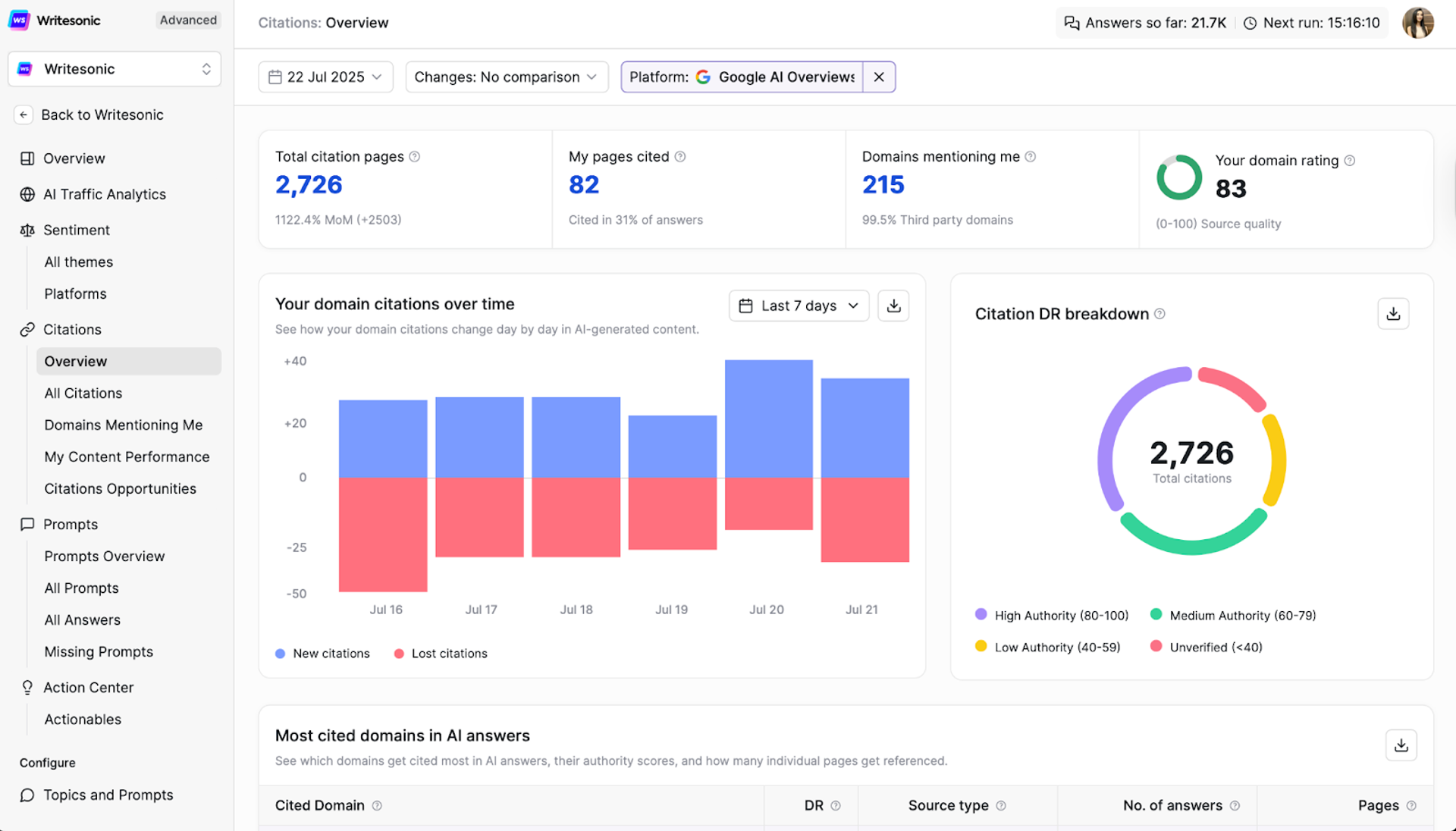Image resolution: width=1456 pixels, height=831 pixels.
Task: Click the Jul 20 blue new citations bar
Action: click(768, 419)
